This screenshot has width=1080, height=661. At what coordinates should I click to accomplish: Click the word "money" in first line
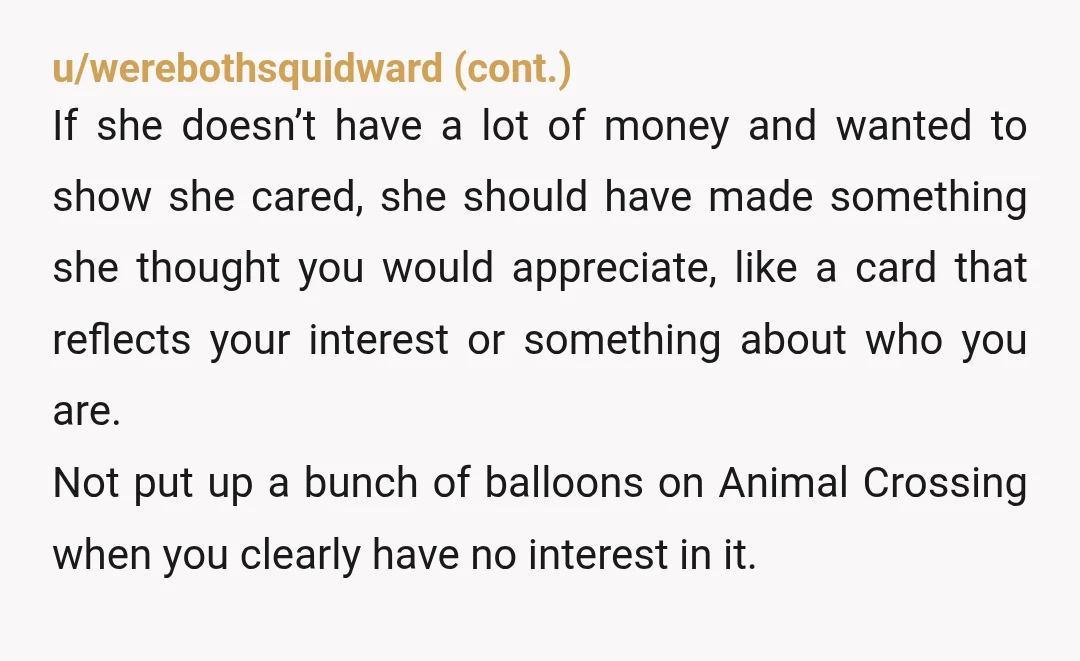click(x=666, y=128)
